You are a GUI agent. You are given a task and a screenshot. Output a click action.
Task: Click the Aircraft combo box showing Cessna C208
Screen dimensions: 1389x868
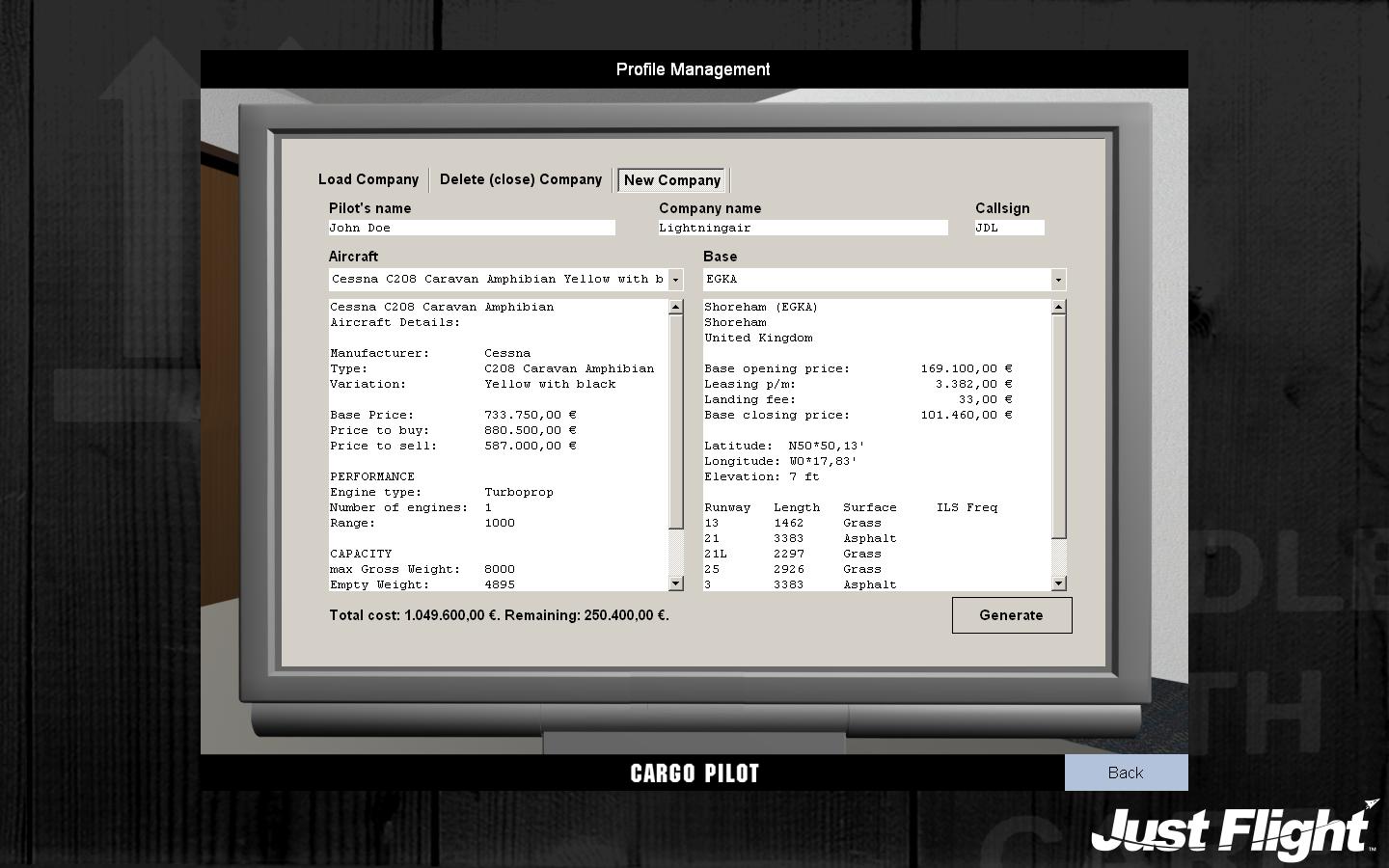(498, 280)
